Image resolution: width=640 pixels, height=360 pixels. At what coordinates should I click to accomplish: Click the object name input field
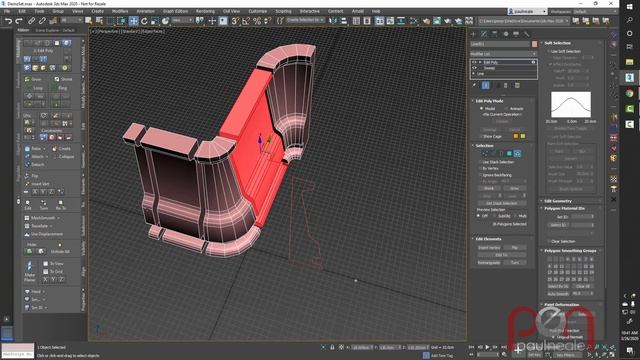pyautogui.click(x=500, y=44)
